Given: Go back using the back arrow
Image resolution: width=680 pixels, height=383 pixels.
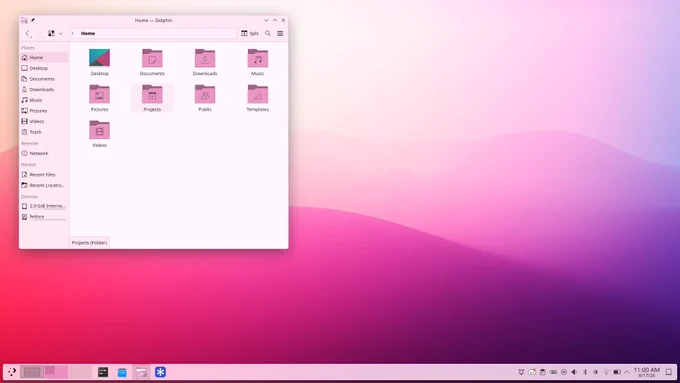Looking at the screenshot, I should [27, 33].
